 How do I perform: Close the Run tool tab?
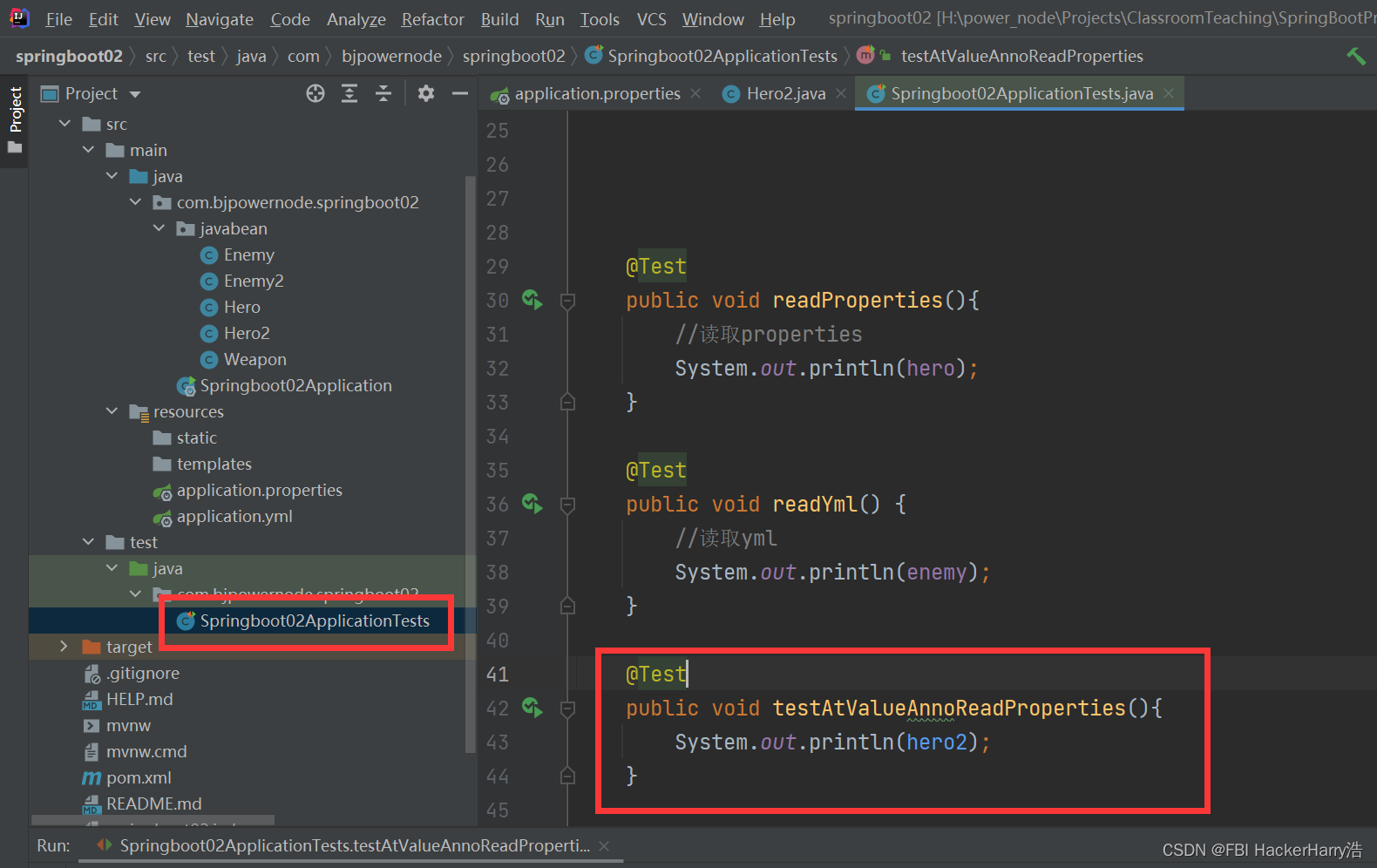(604, 845)
